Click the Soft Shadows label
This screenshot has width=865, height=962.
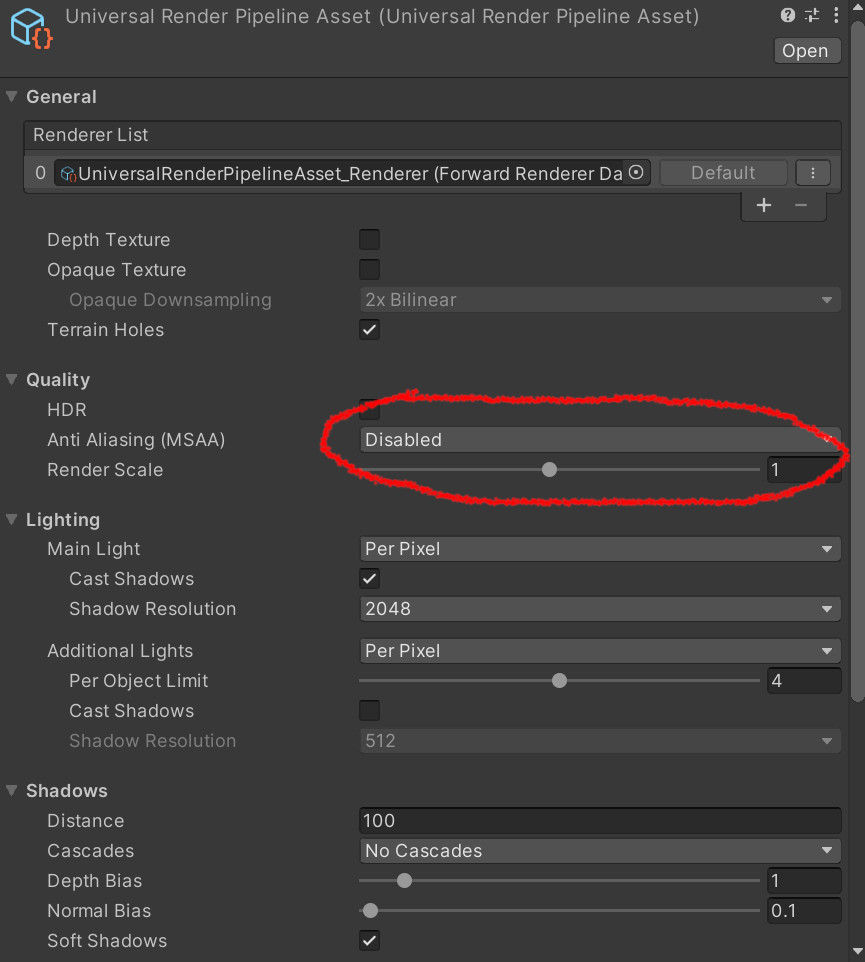(107, 941)
